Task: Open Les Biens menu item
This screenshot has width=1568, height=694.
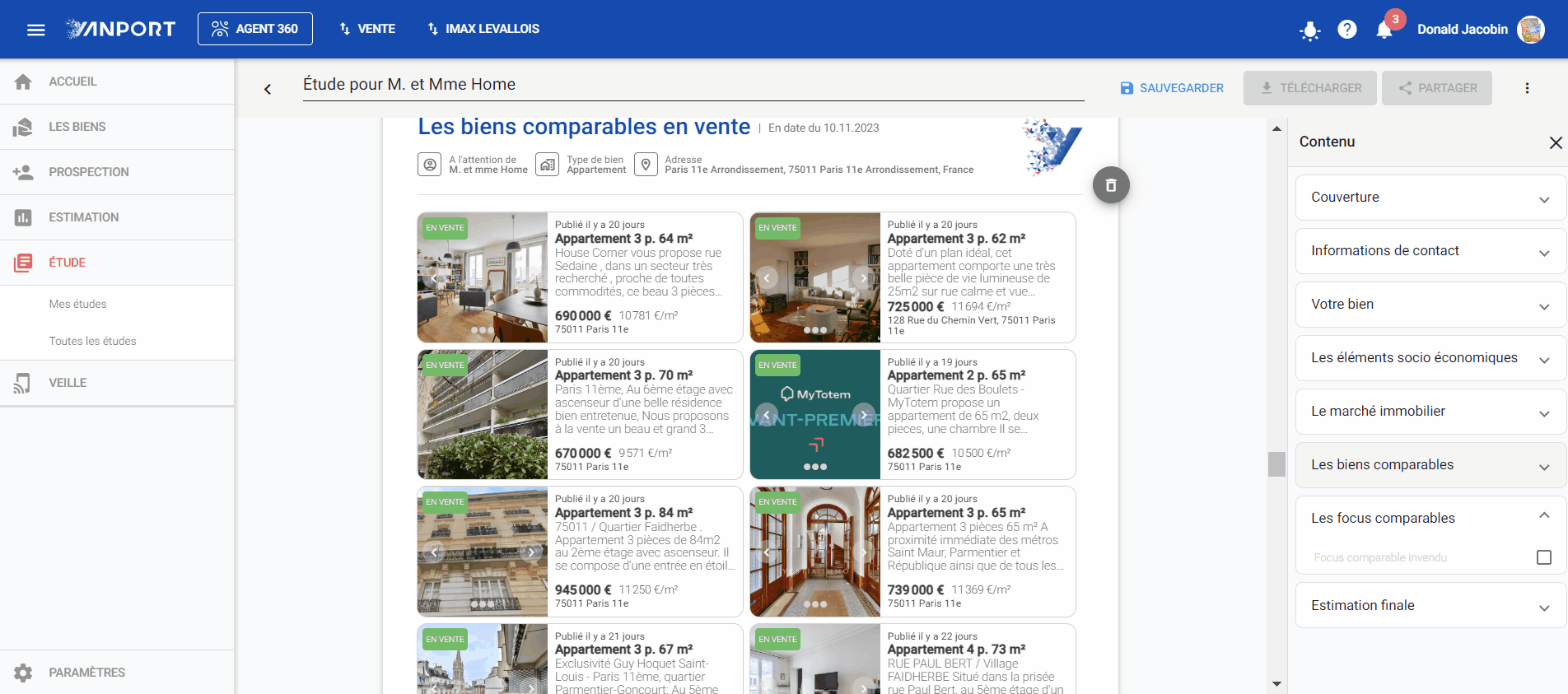Action: (x=117, y=127)
